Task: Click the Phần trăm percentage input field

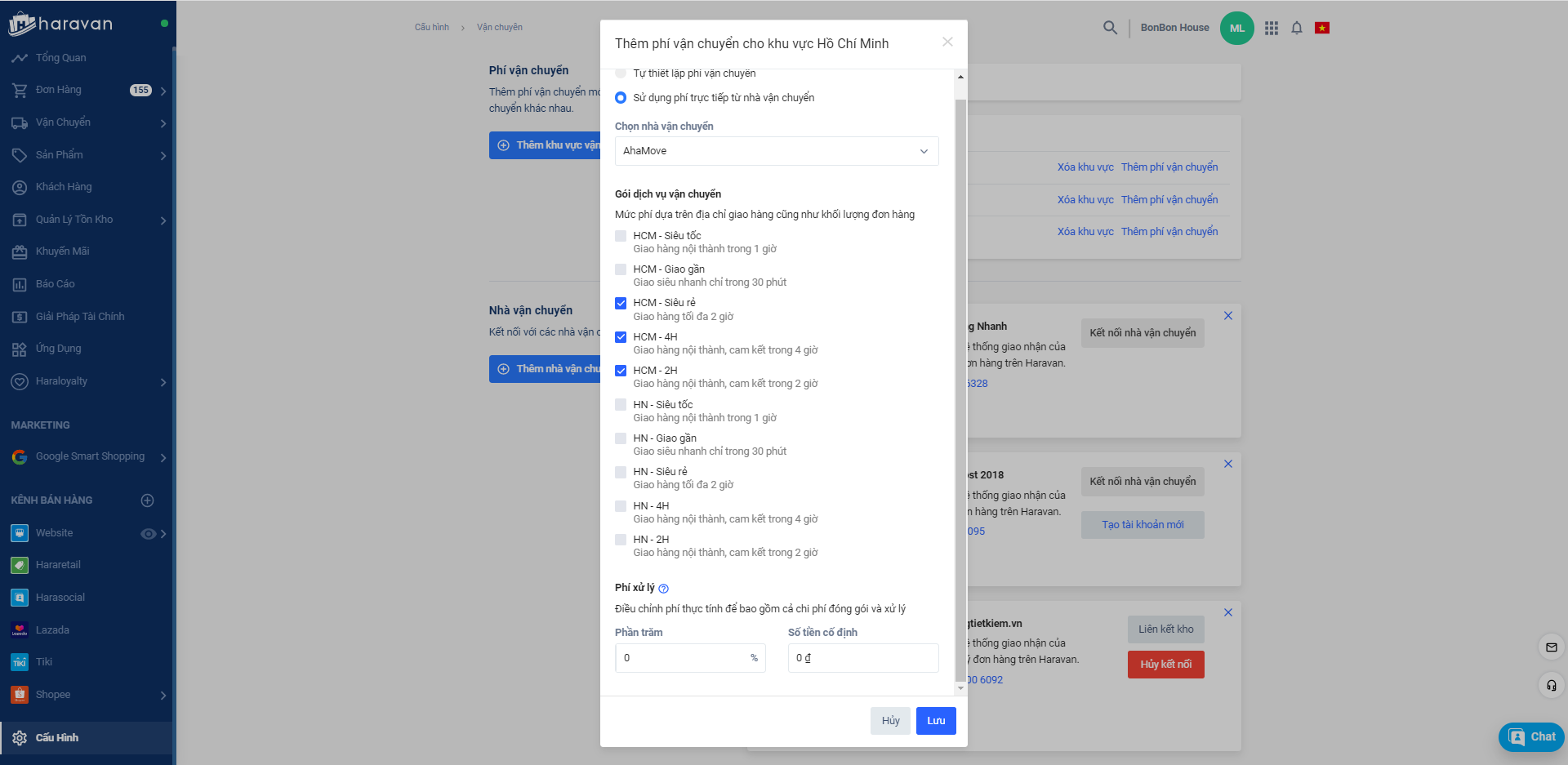Action: [x=682, y=658]
